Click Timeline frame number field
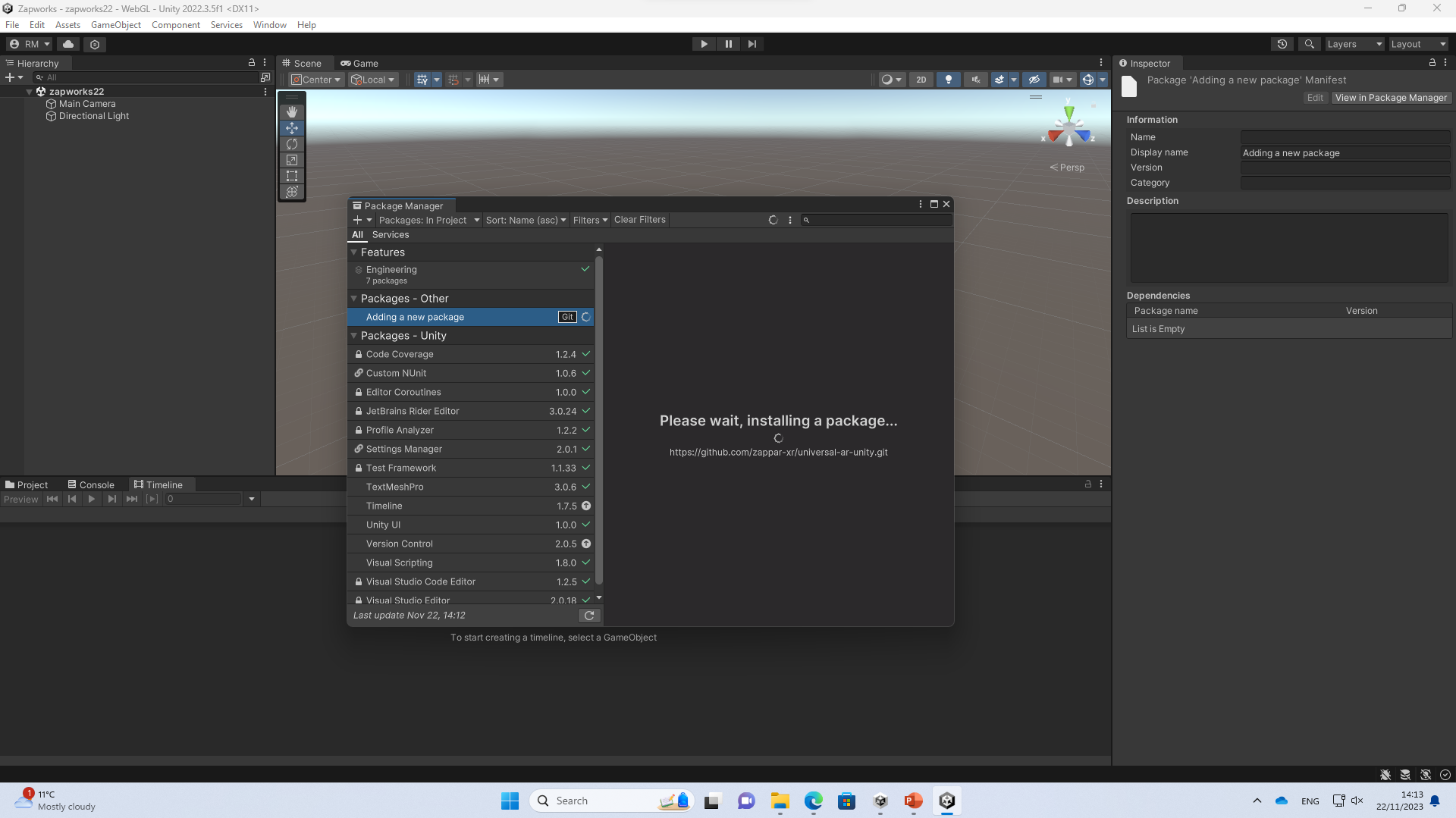 [203, 499]
